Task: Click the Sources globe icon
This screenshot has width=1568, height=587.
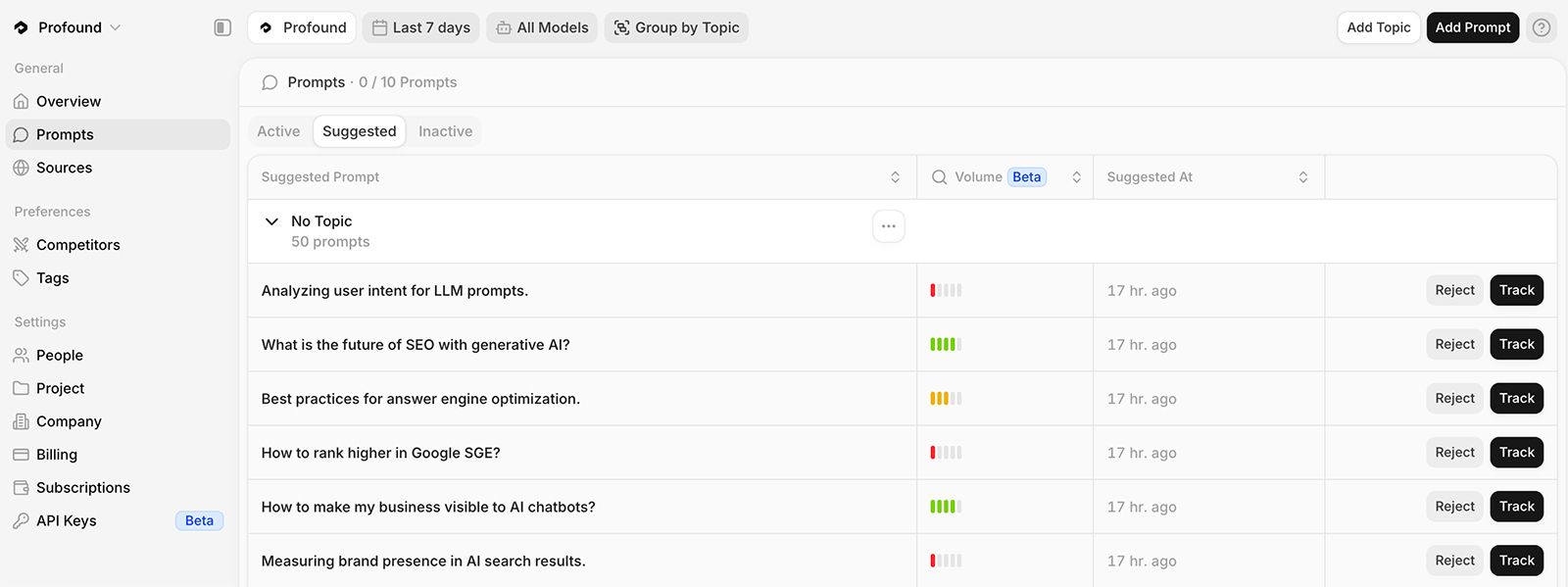Action: point(21,168)
